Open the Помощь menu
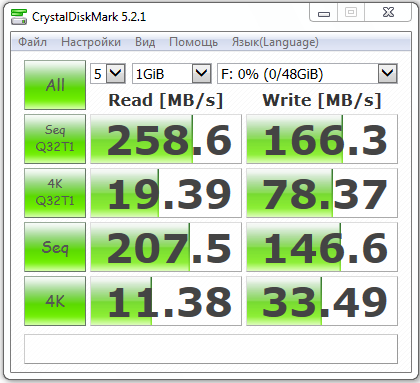 coord(193,42)
